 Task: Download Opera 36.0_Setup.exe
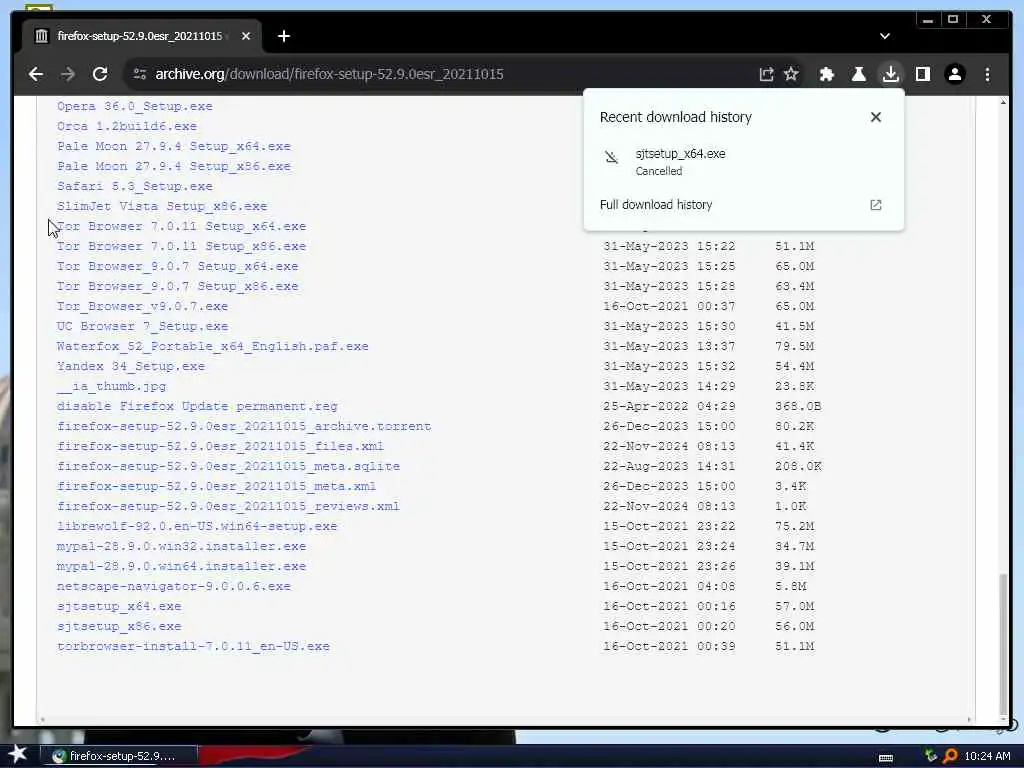[135, 106]
